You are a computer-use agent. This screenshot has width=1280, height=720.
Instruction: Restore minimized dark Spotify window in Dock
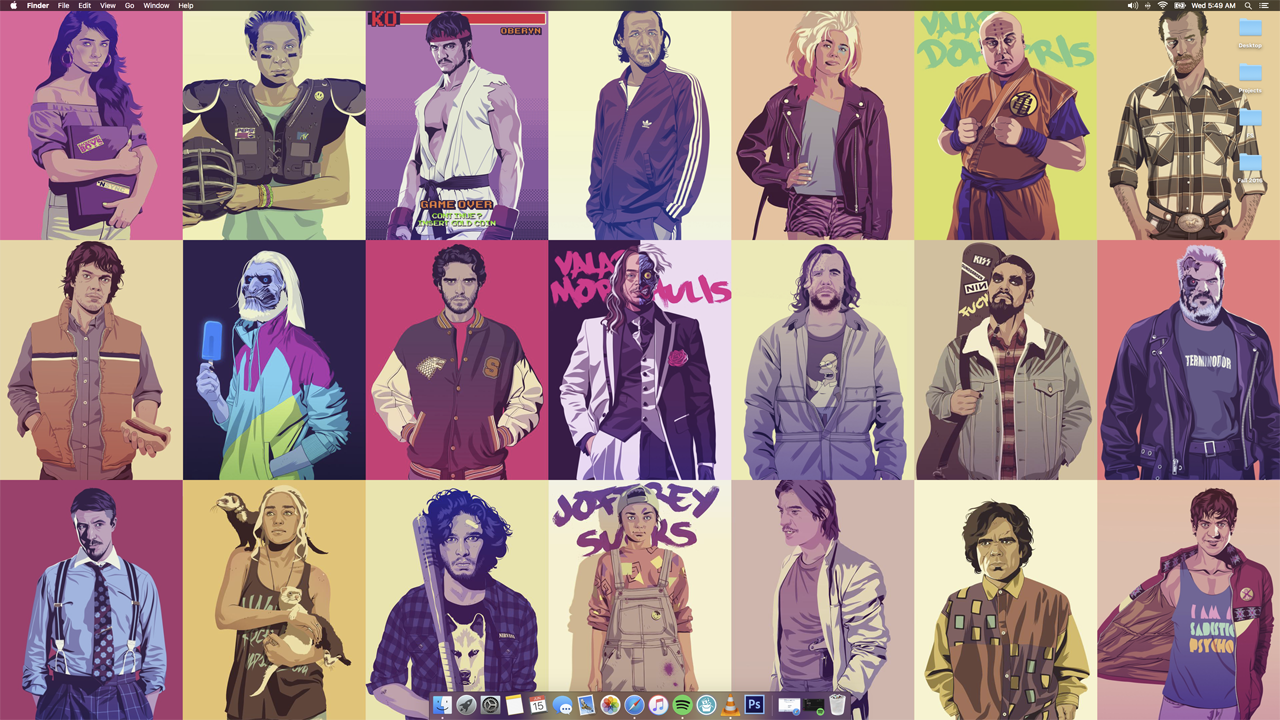click(x=814, y=705)
